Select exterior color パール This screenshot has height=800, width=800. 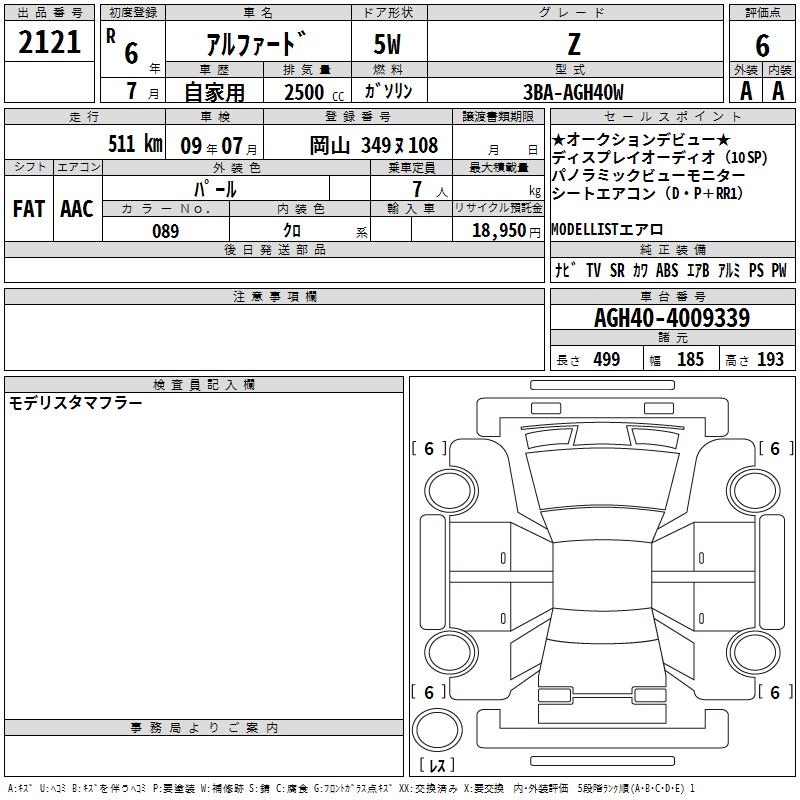coord(215,189)
